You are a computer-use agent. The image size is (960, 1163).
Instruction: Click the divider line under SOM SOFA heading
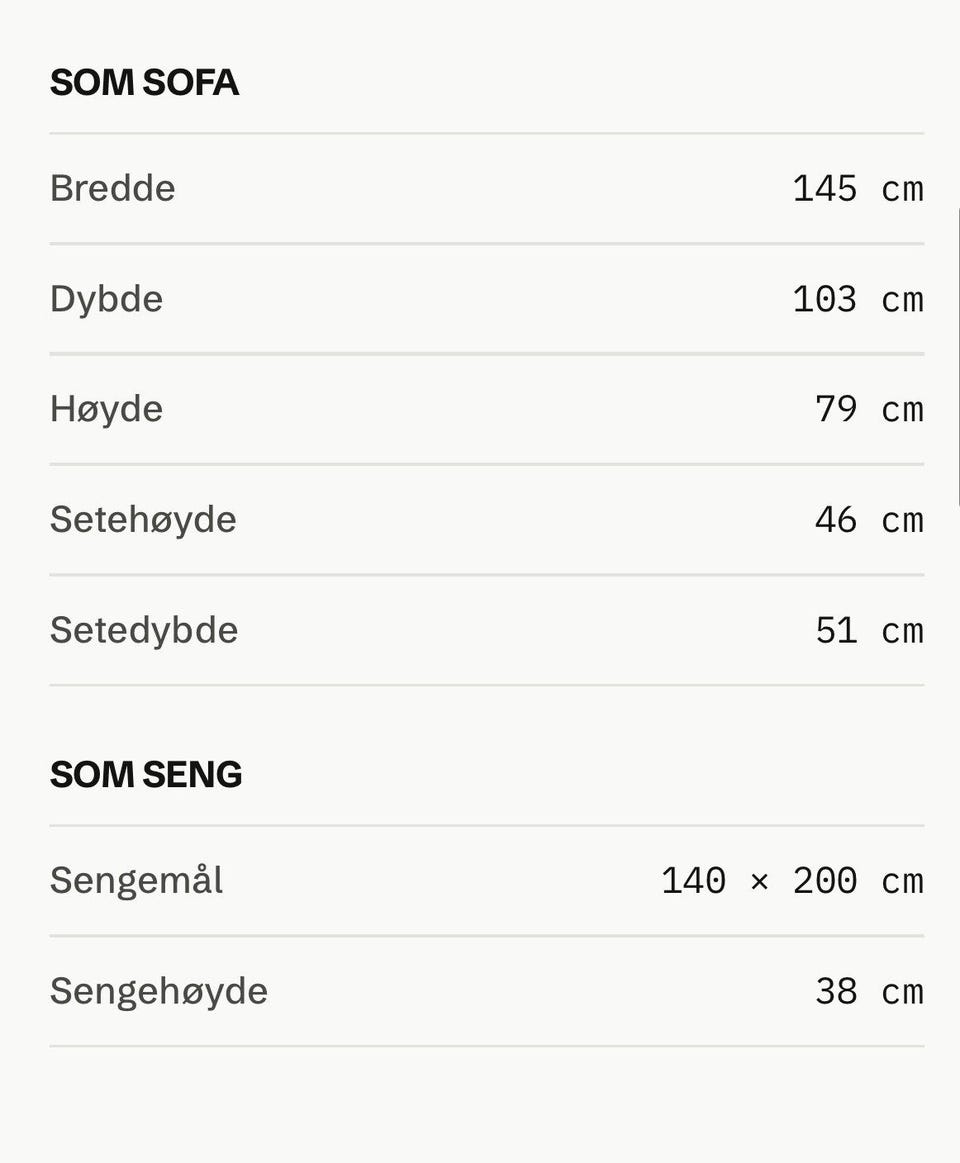click(x=487, y=134)
